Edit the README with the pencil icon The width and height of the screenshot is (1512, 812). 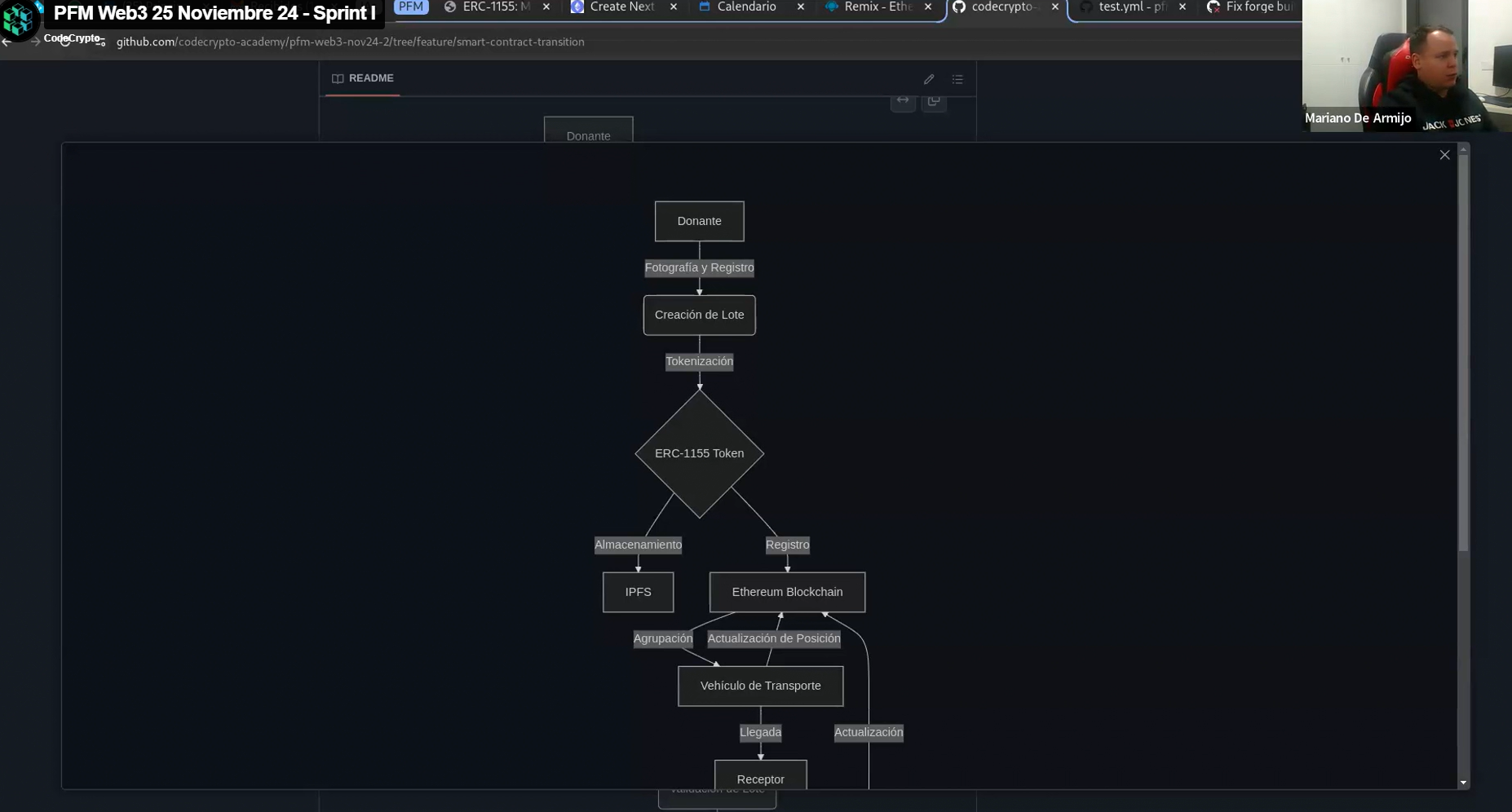click(x=929, y=79)
